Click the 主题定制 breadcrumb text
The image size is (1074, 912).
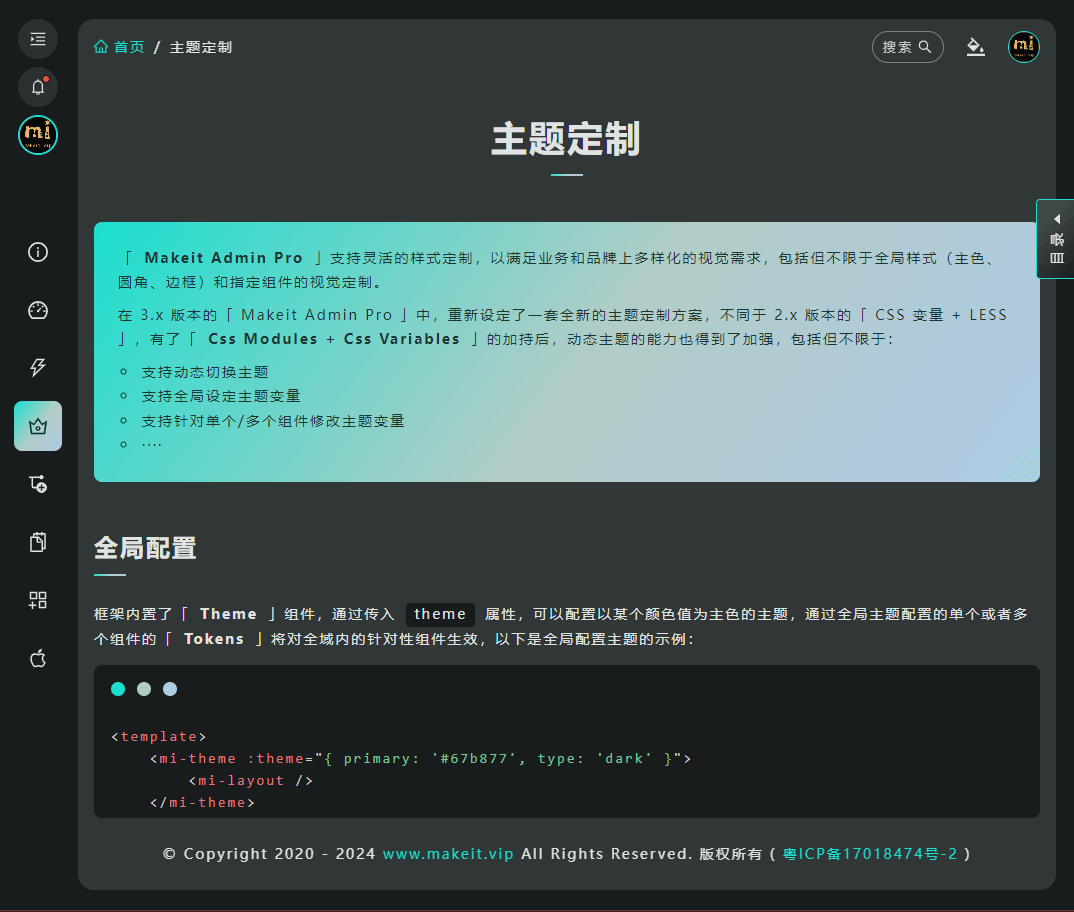pyautogui.click(x=201, y=47)
